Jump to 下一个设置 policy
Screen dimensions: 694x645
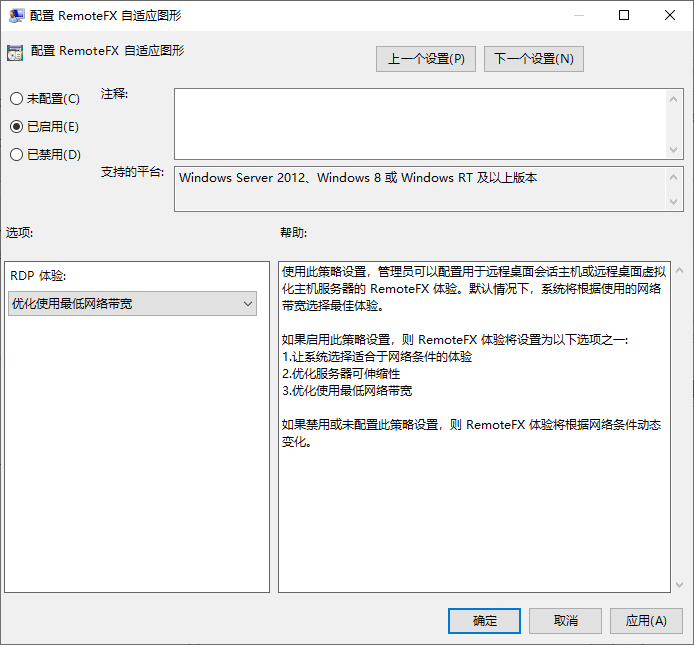click(x=534, y=59)
